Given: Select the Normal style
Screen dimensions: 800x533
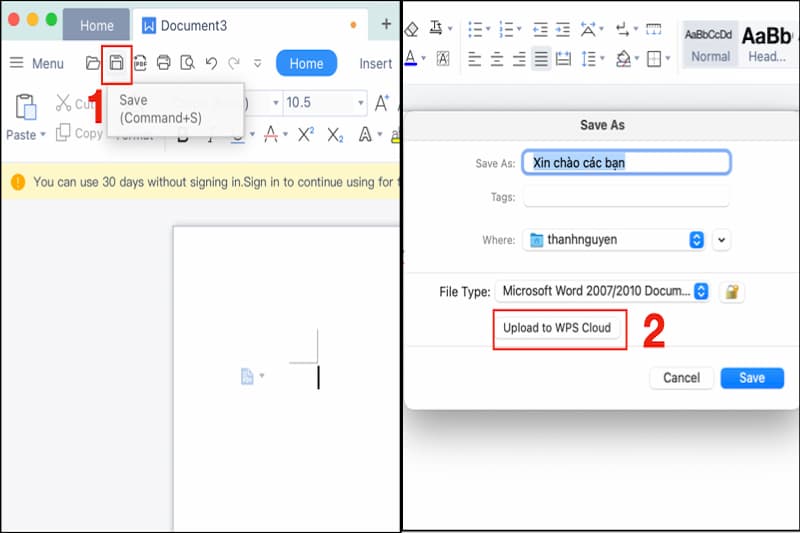Looking at the screenshot, I should 710,45.
